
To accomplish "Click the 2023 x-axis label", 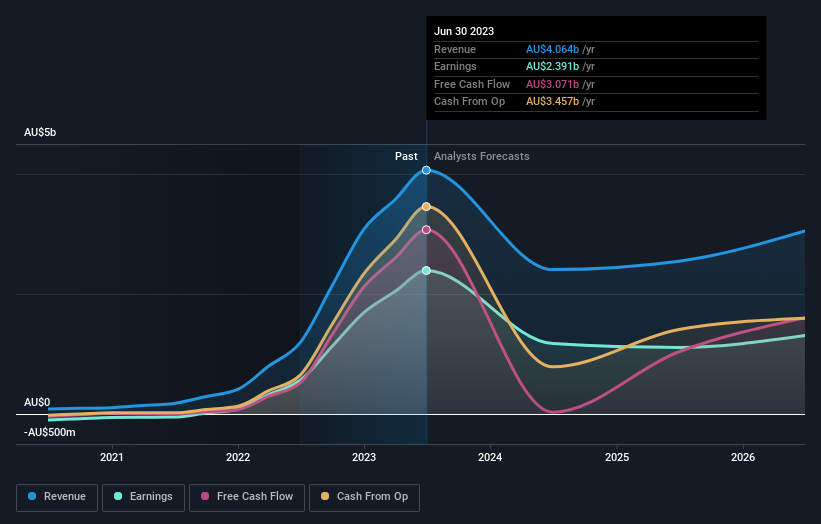I will coord(364,458).
